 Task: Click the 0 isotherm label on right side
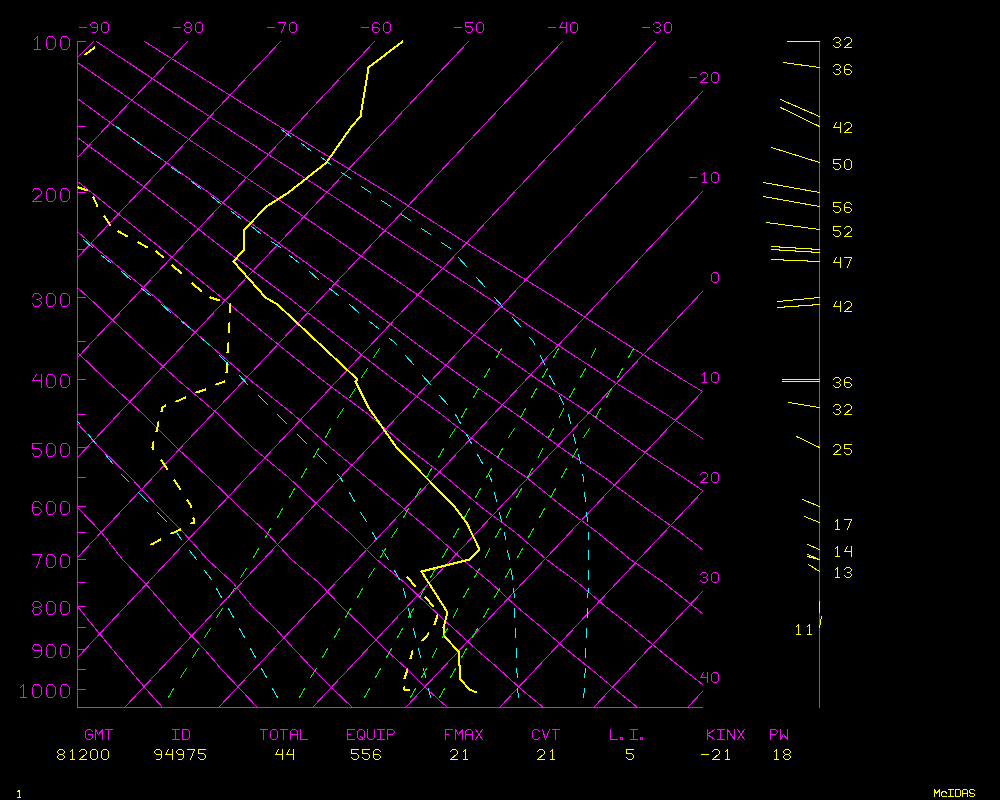tap(714, 278)
